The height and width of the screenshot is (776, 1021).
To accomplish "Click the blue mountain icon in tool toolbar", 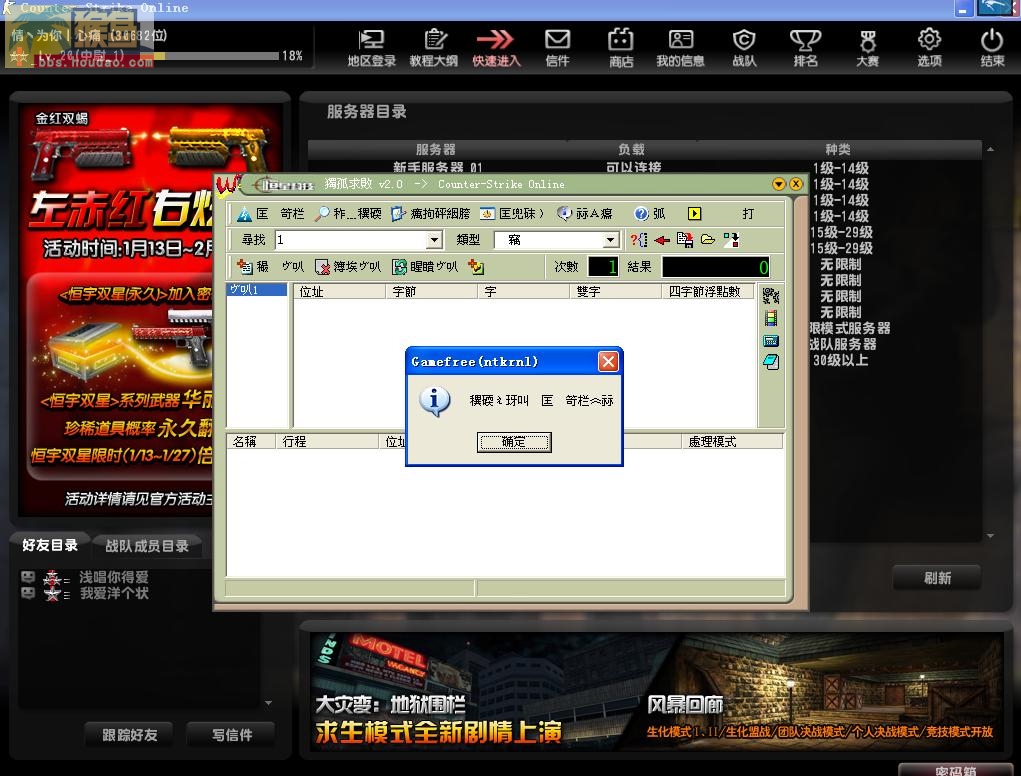I will point(244,214).
